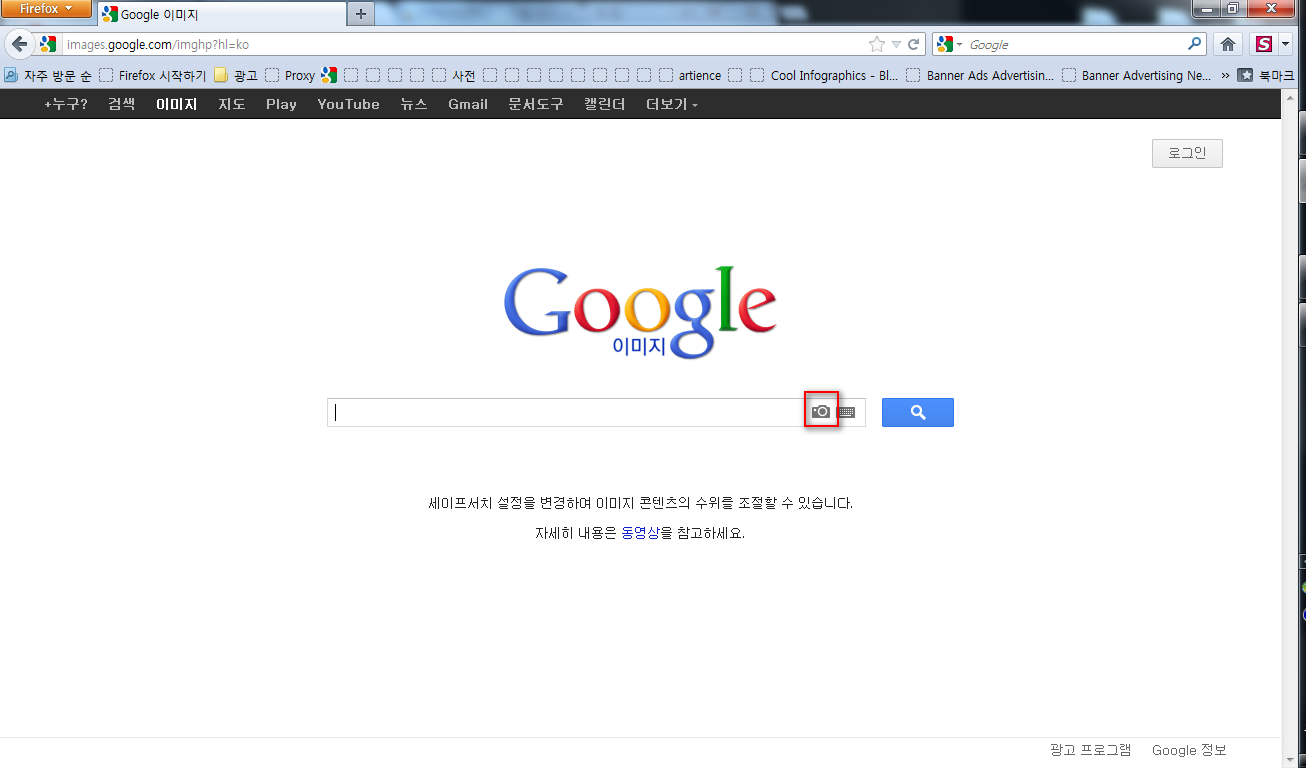Select 검색 in the Google bar
The width and height of the screenshot is (1306, 768).
pyautogui.click(x=121, y=104)
